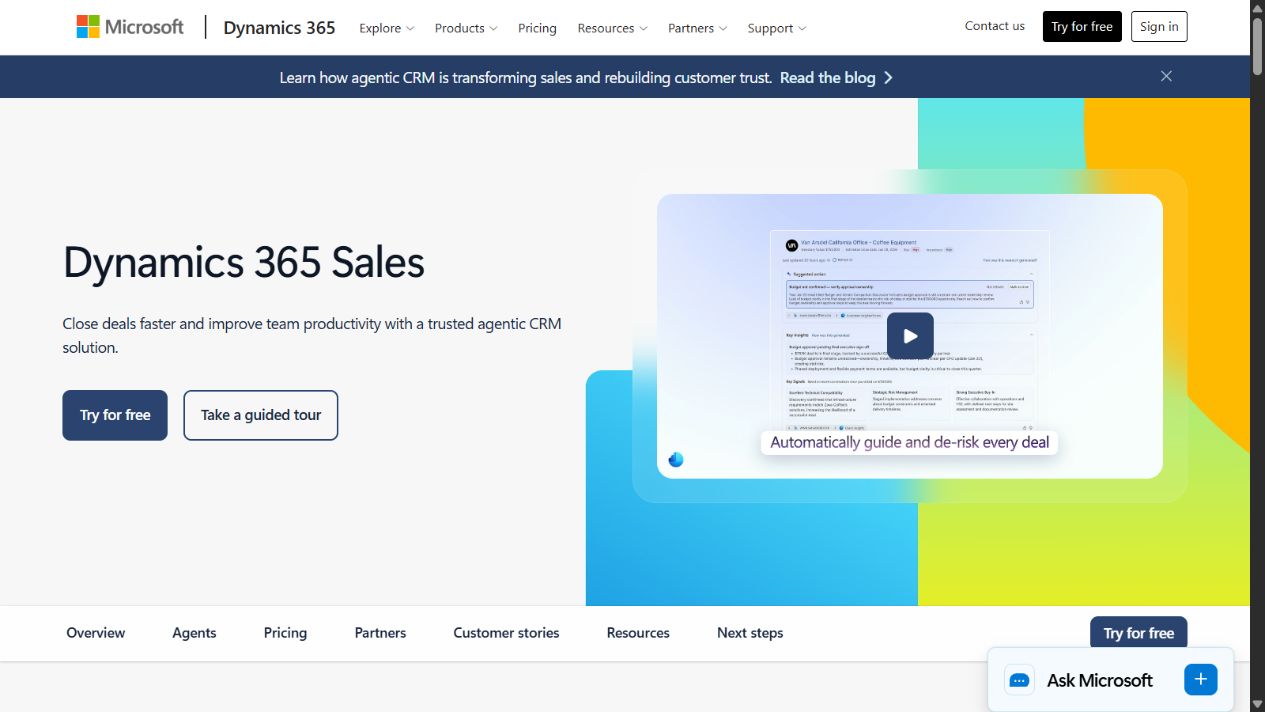Expand the Support menu

tap(777, 28)
